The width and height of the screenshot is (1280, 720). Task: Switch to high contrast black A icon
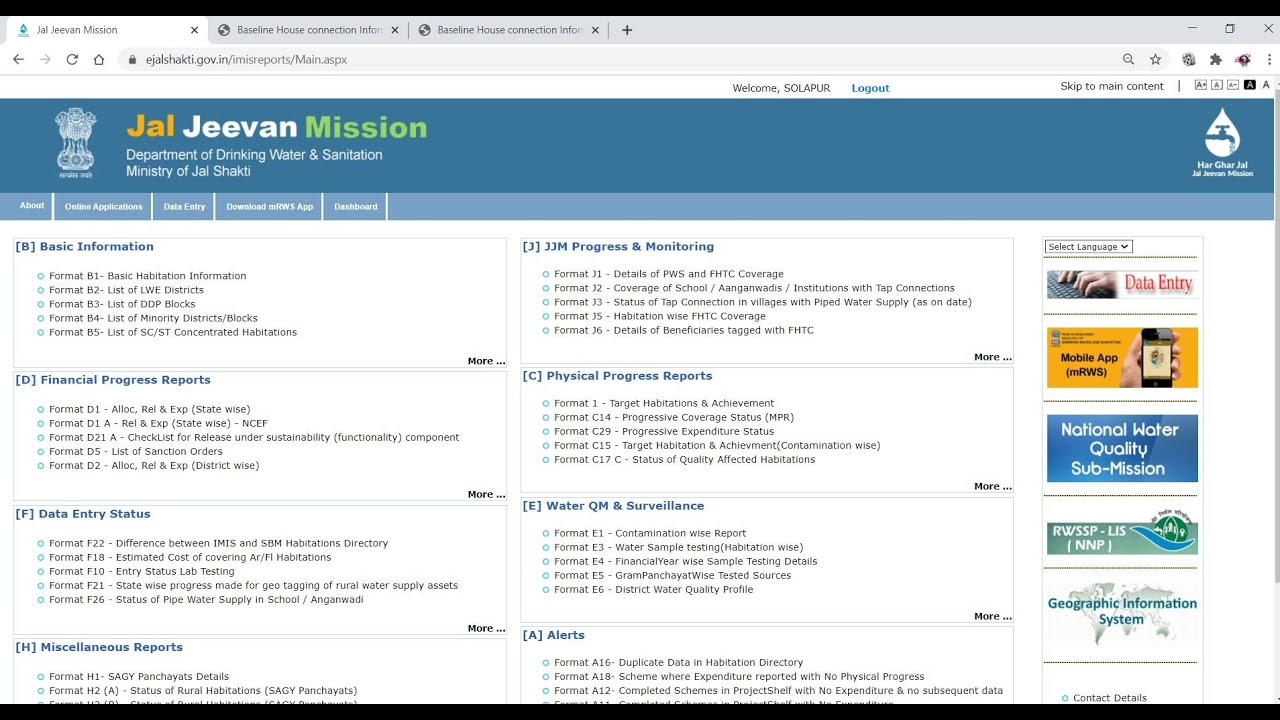[x=1250, y=85]
